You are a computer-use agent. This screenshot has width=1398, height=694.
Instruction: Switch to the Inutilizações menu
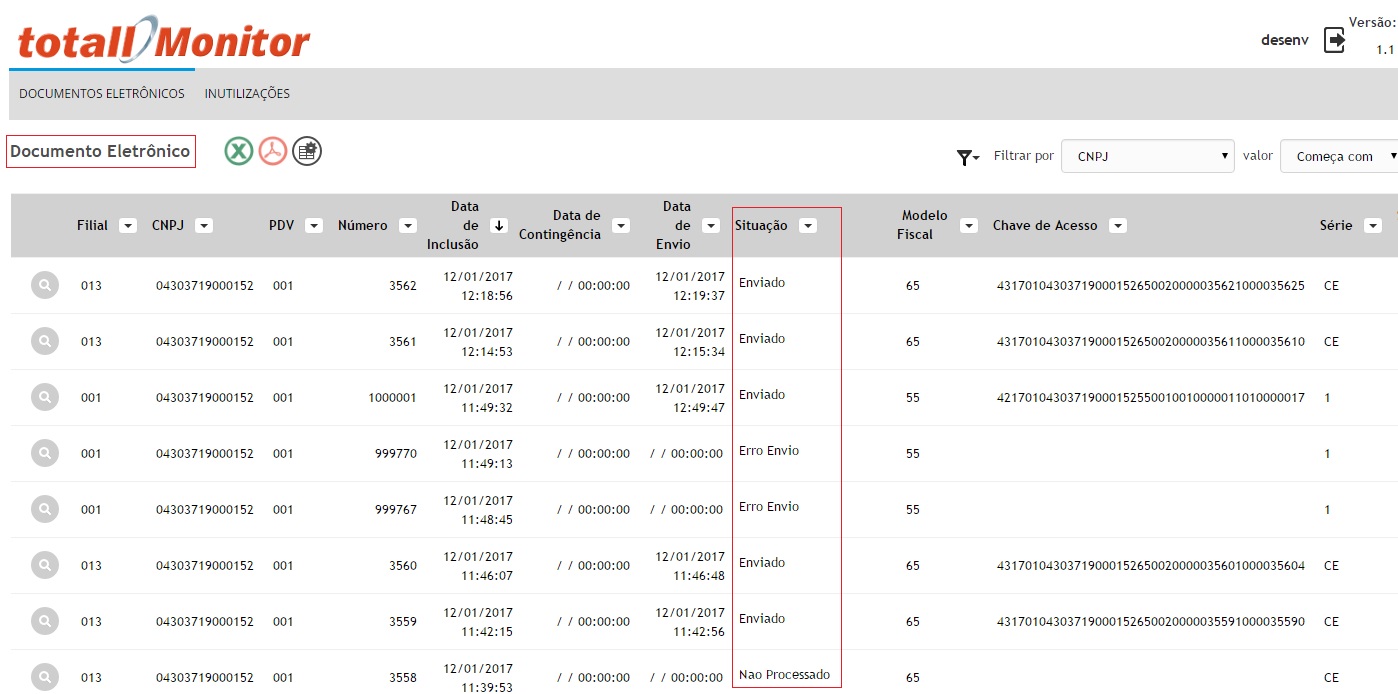[247, 94]
